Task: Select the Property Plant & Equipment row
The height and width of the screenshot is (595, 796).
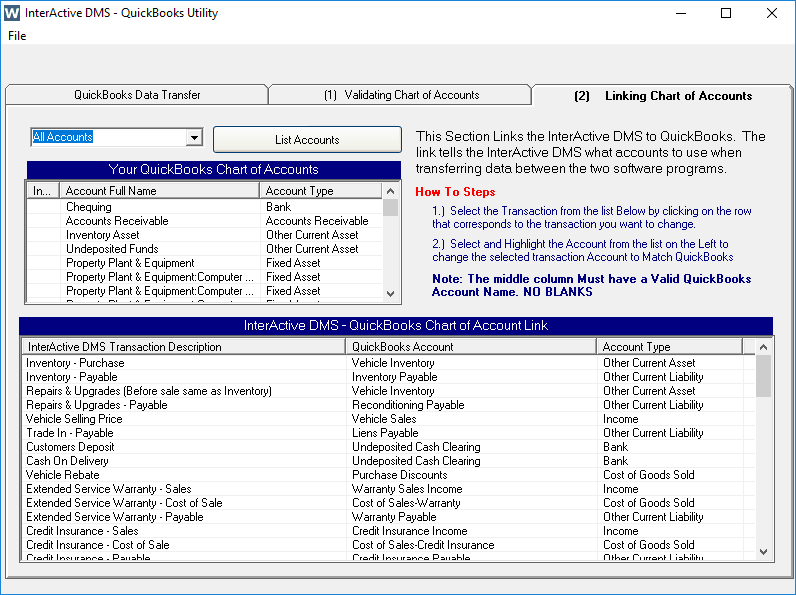Action: pyautogui.click(x=204, y=263)
